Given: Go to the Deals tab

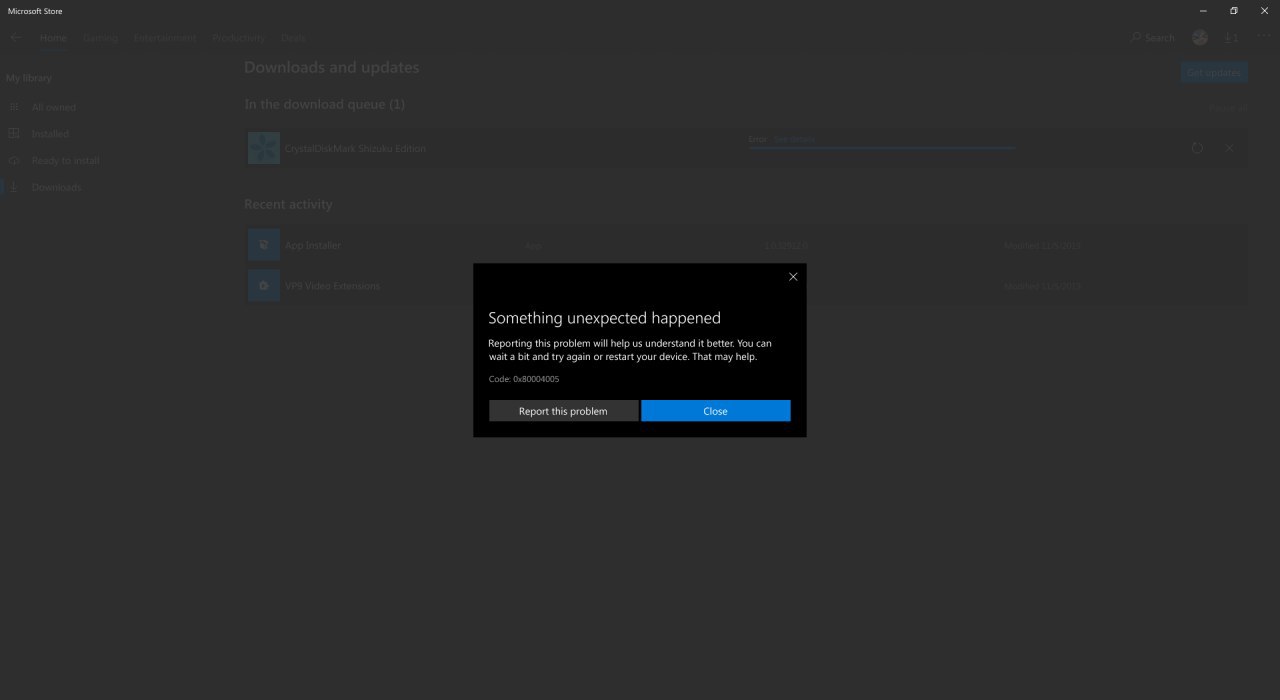Looking at the screenshot, I should (x=293, y=38).
